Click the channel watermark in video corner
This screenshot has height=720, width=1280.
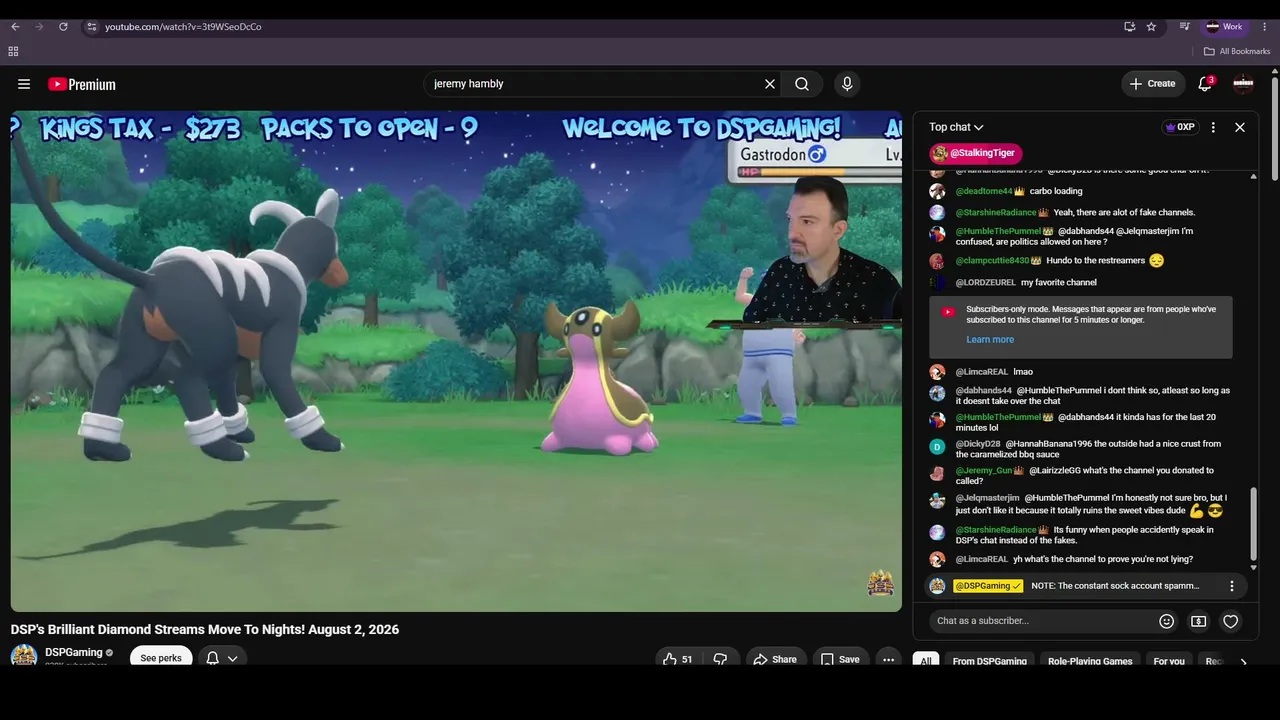[x=880, y=583]
